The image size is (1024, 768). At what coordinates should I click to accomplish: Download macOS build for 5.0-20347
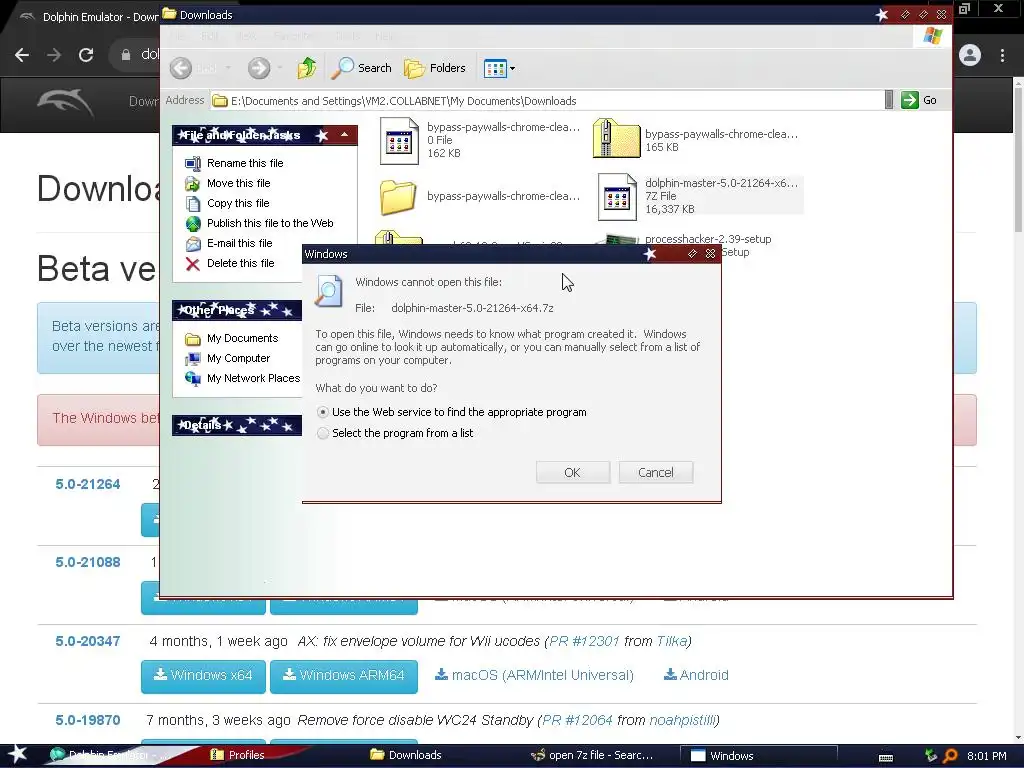click(x=534, y=675)
